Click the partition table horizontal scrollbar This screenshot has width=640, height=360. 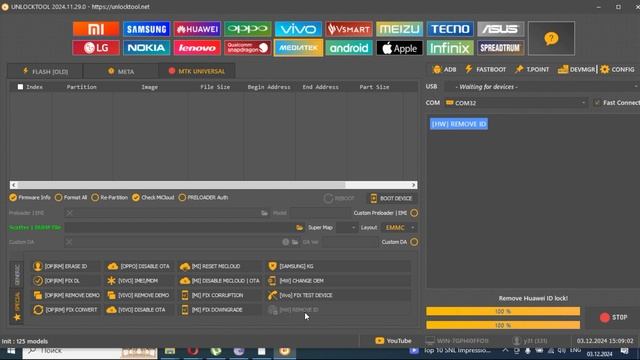(213, 185)
